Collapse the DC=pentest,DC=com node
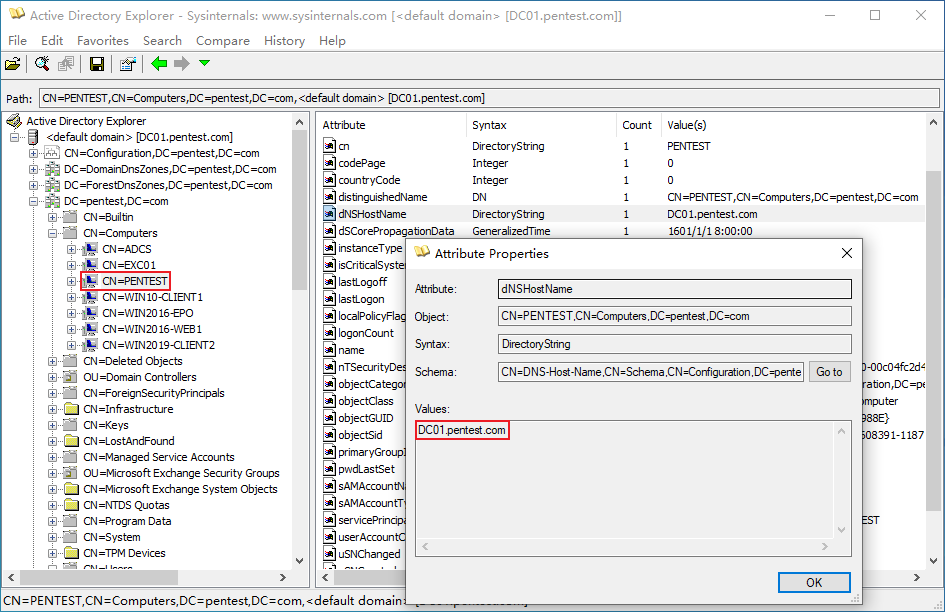This screenshot has height=612, width=945. (34, 201)
